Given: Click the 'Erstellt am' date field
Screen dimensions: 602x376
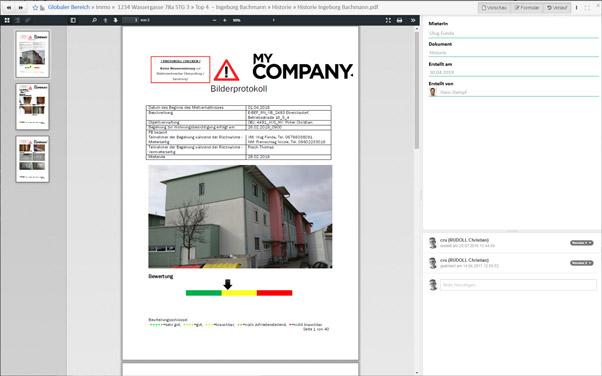Looking at the screenshot, I should click(x=513, y=72).
